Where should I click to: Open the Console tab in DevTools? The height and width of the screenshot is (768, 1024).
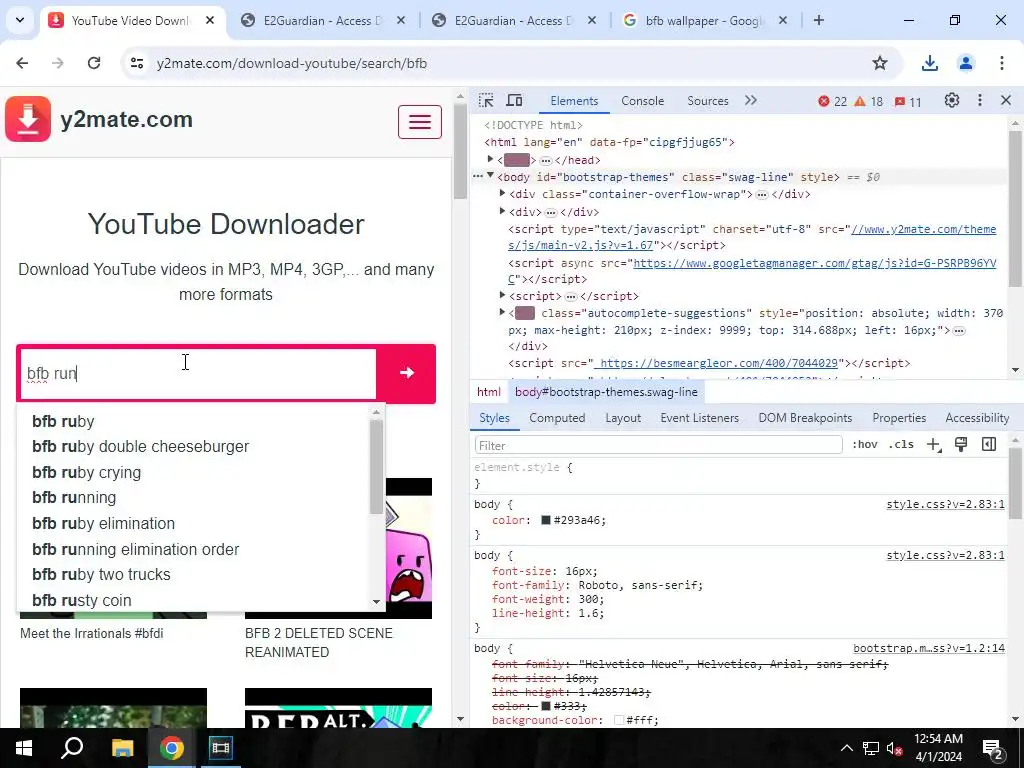click(x=642, y=101)
